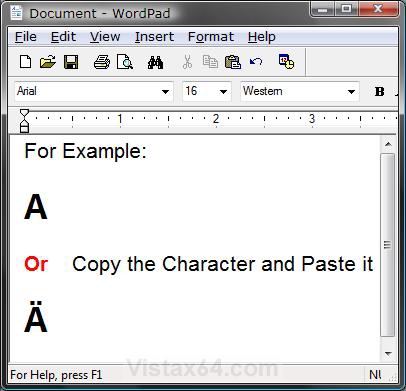Open the Insert menu

point(154,37)
